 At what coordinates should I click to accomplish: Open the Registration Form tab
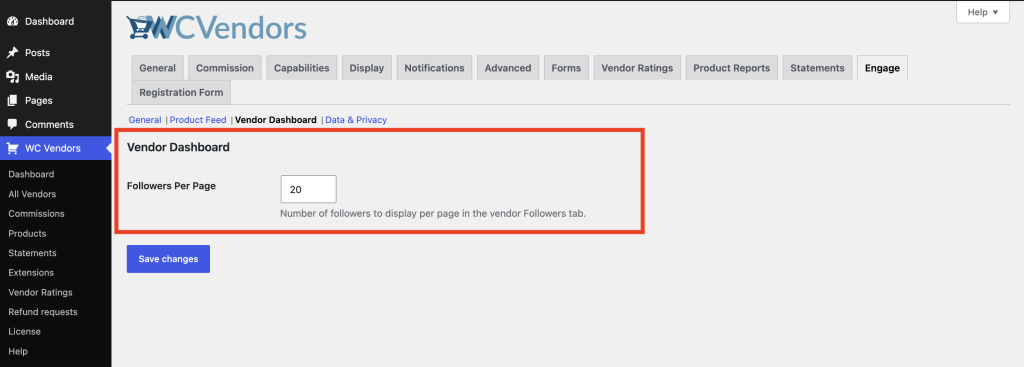pyautogui.click(x=181, y=92)
